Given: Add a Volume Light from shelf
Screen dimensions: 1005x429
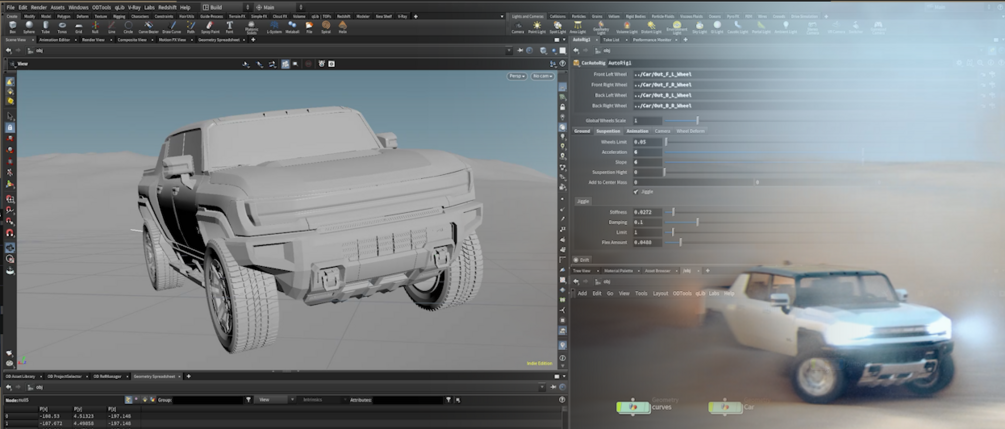Looking at the screenshot, I should pos(626,27).
